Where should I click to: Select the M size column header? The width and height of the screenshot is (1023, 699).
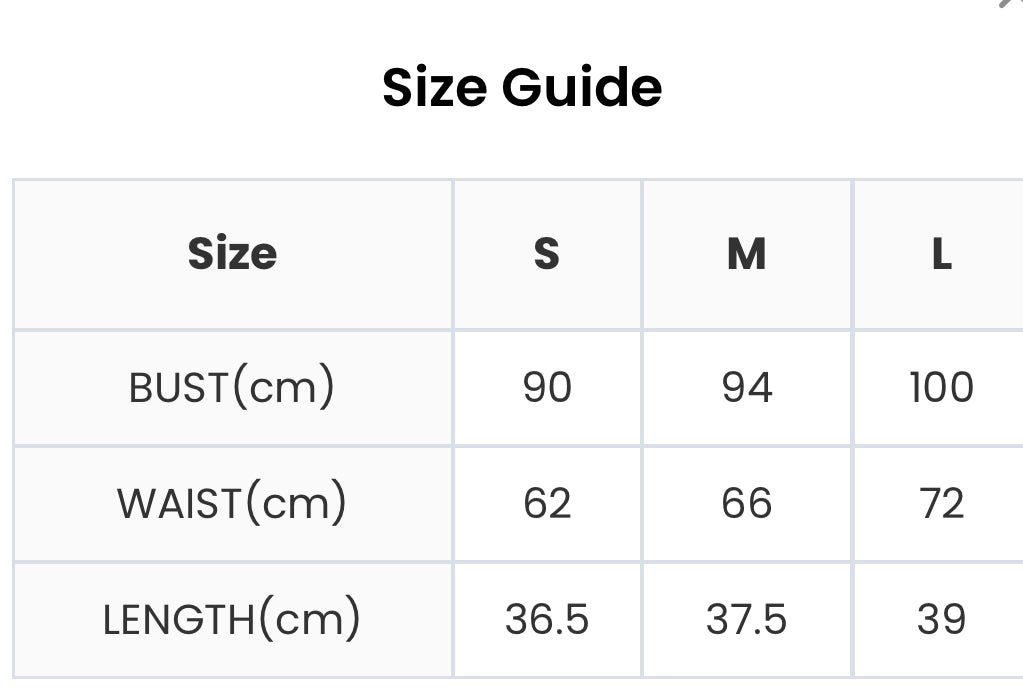click(746, 253)
